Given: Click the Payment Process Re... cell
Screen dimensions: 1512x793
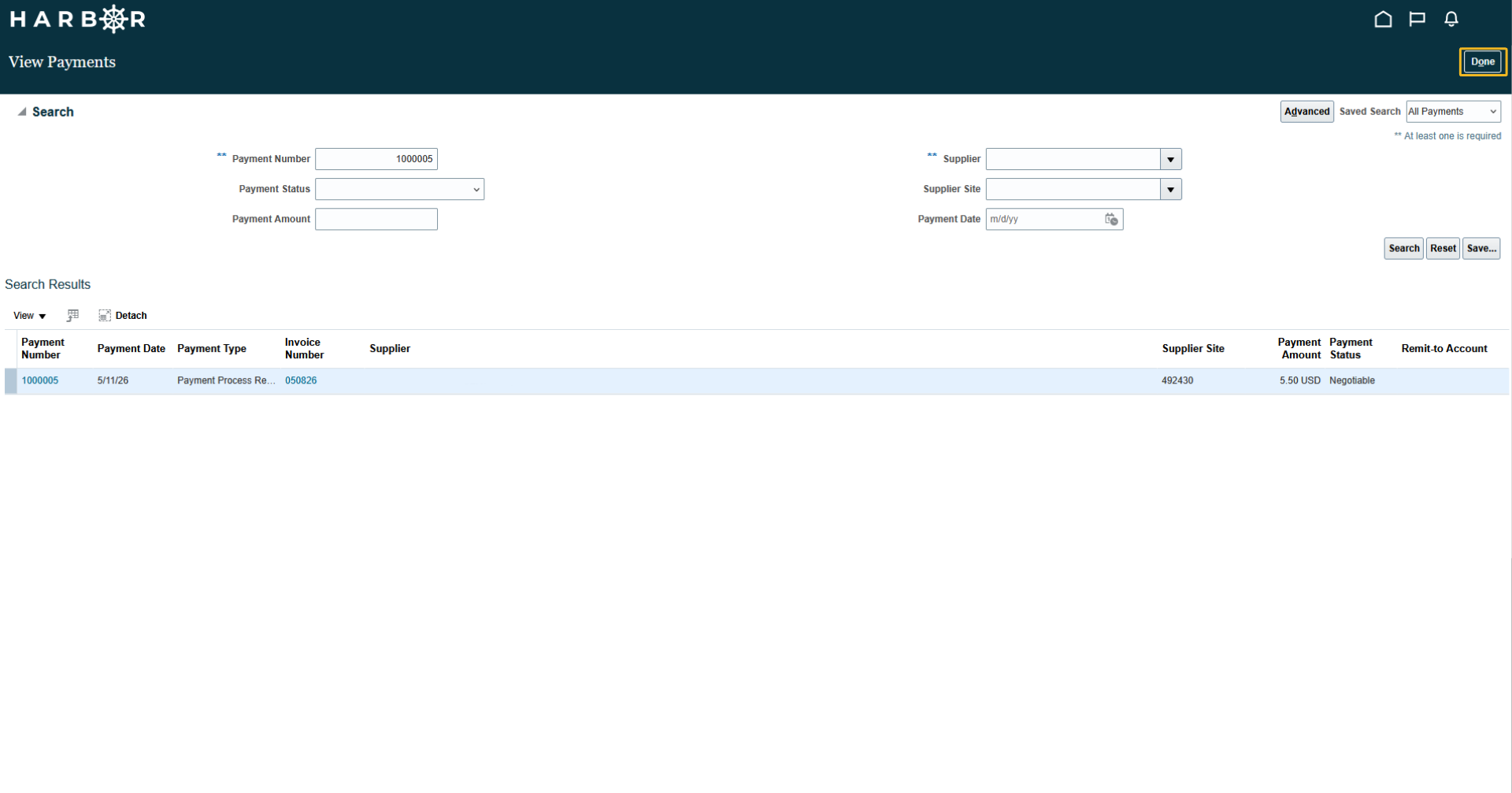Looking at the screenshot, I should pyautogui.click(x=226, y=380).
